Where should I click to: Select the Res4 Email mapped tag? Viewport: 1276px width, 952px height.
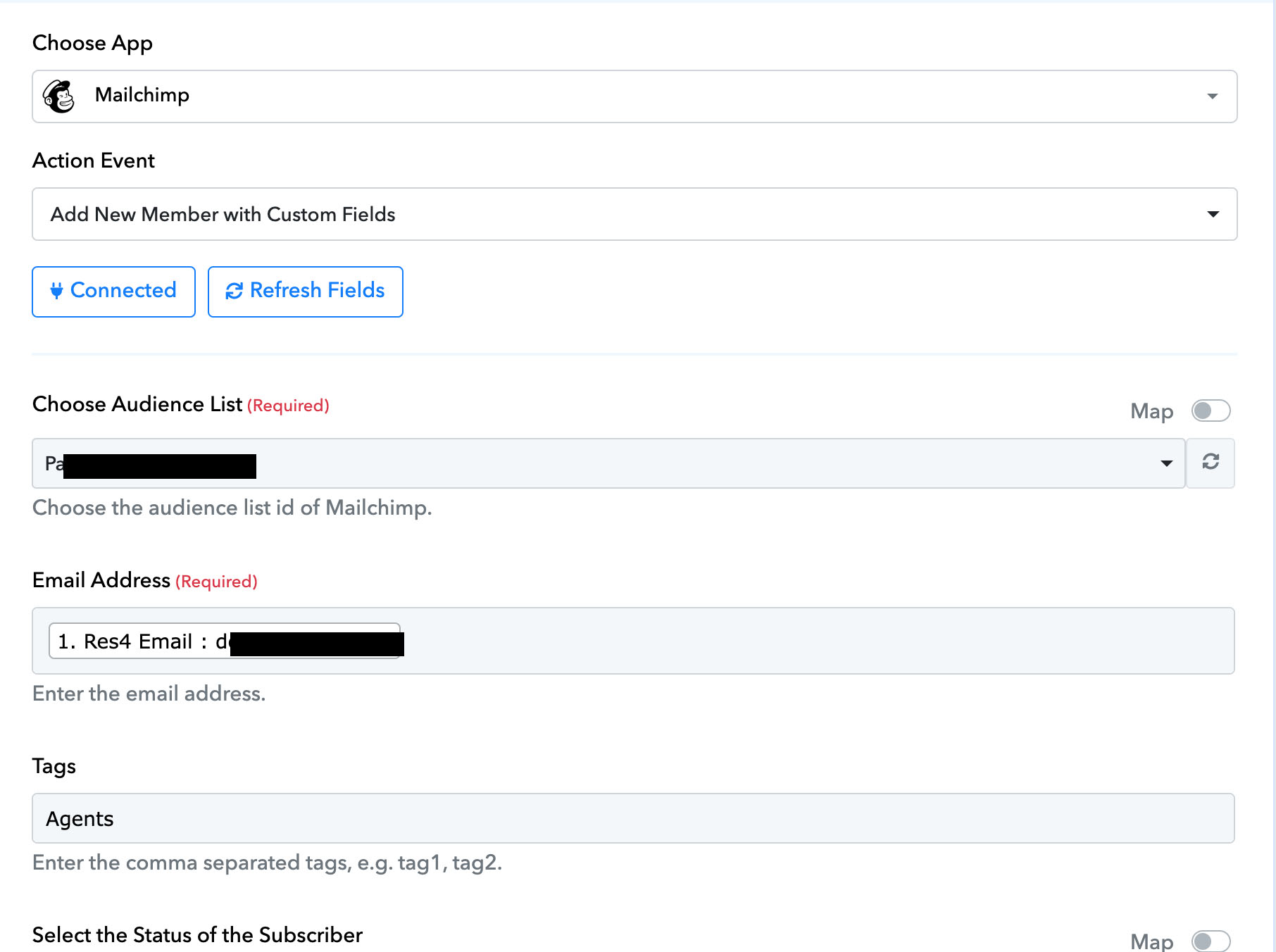coord(225,641)
